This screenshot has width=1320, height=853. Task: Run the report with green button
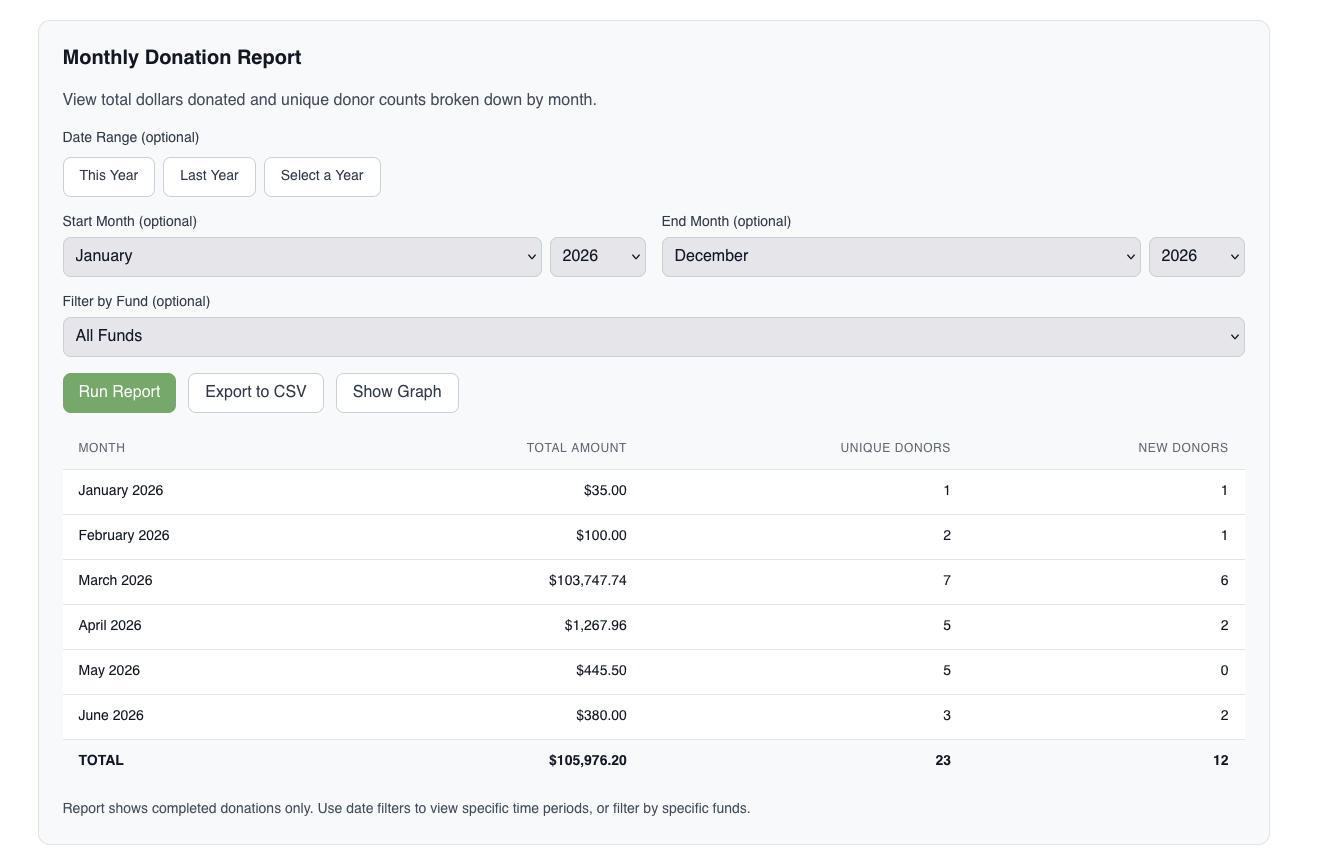coord(119,392)
